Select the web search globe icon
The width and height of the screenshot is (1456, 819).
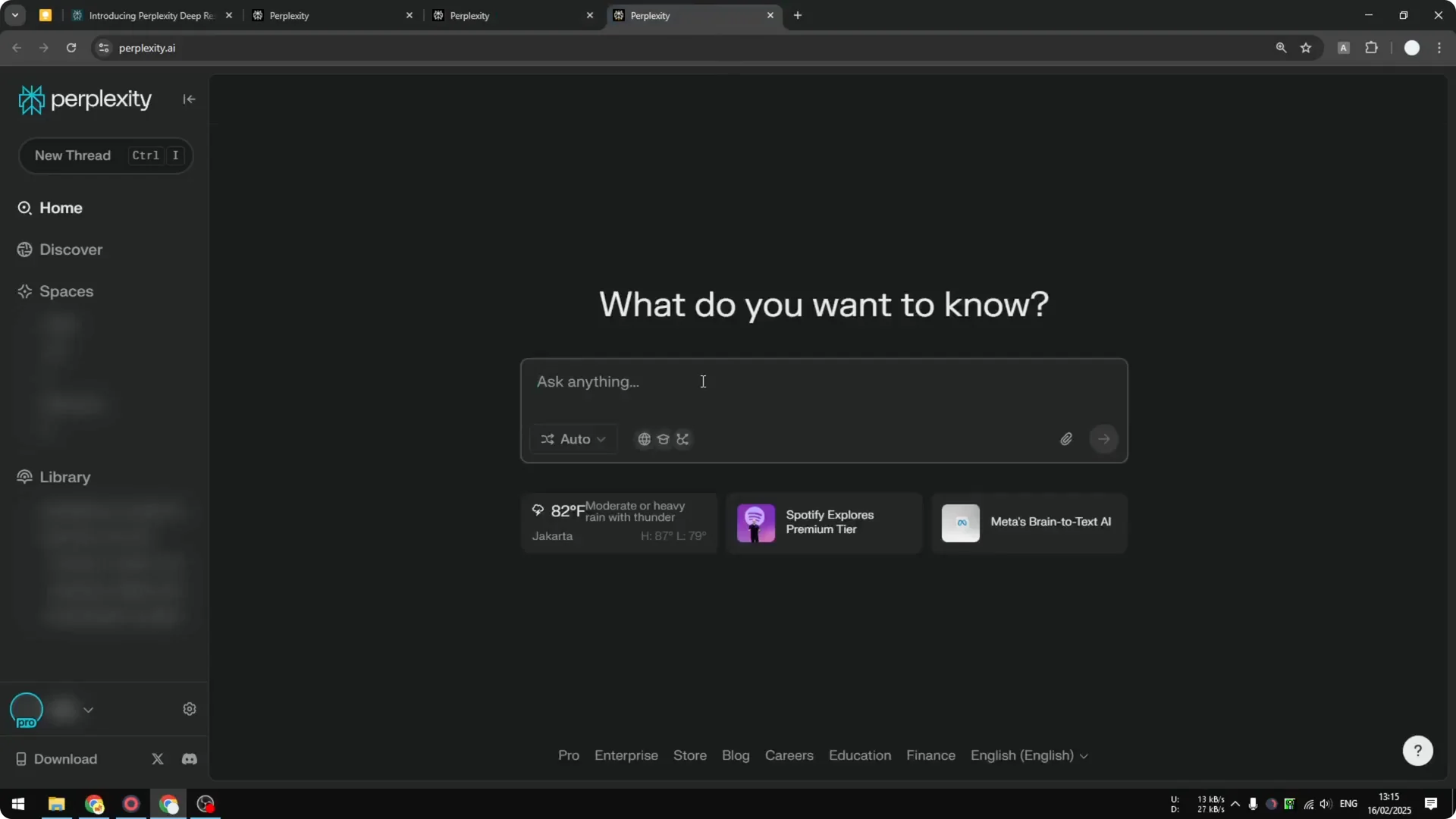[644, 439]
